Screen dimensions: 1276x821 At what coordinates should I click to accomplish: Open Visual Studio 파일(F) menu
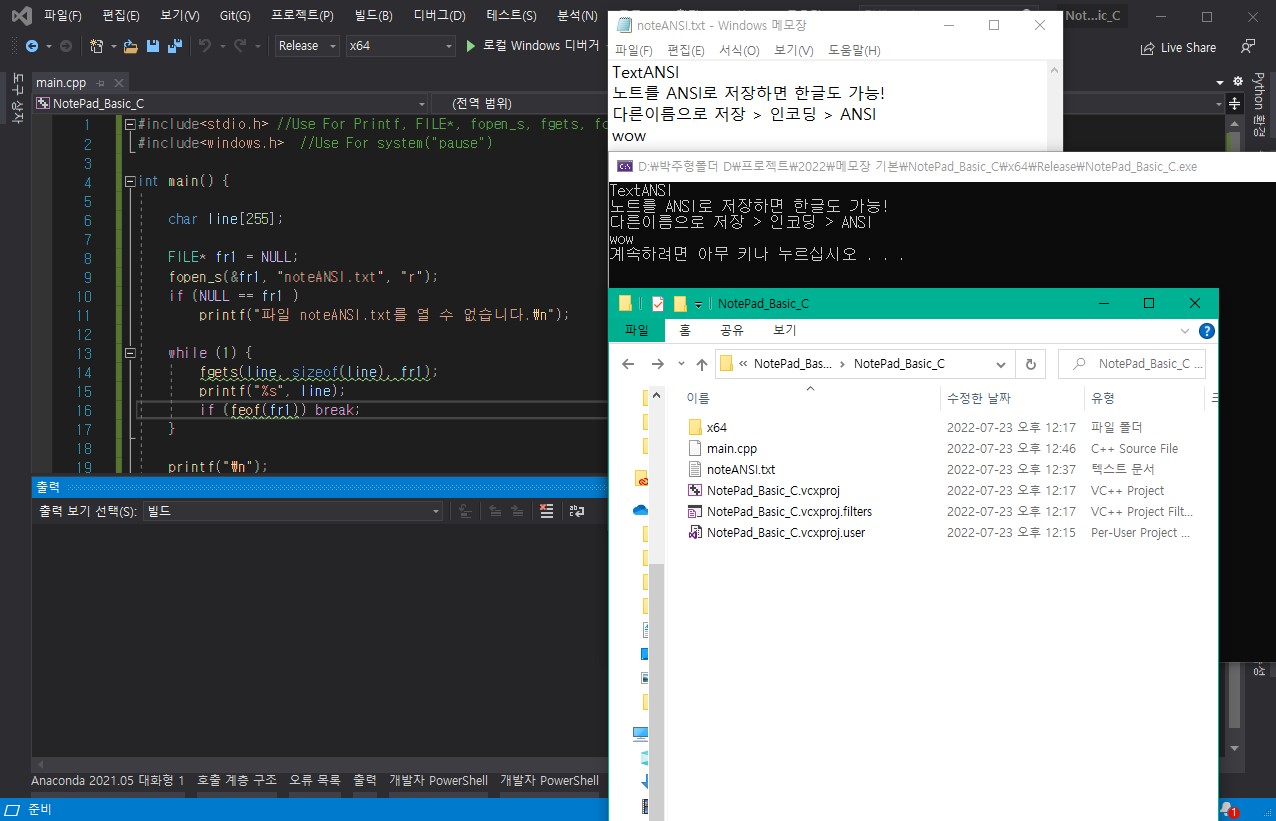[x=62, y=16]
